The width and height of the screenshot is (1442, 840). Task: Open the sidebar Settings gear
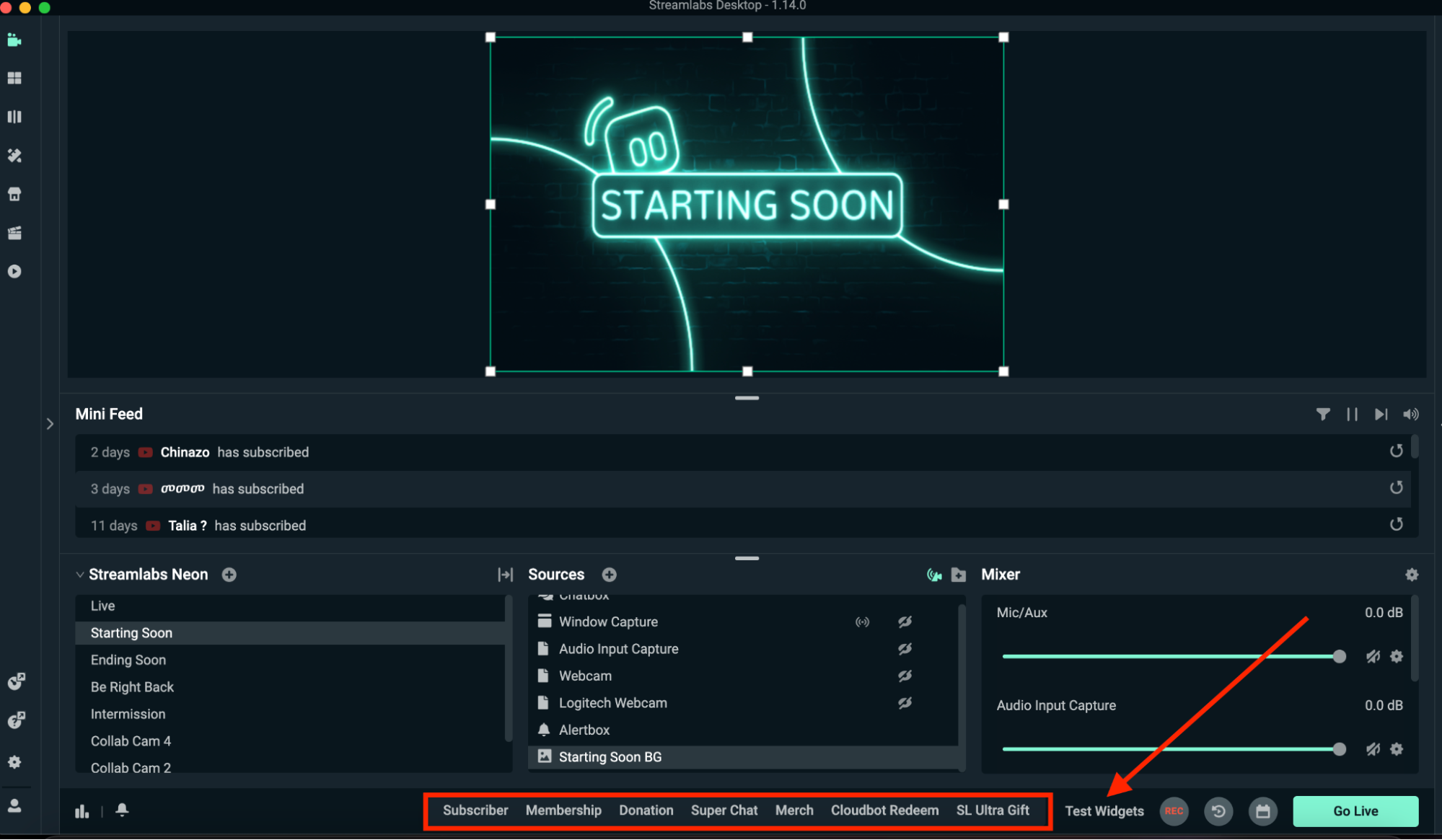coord(14,762)
